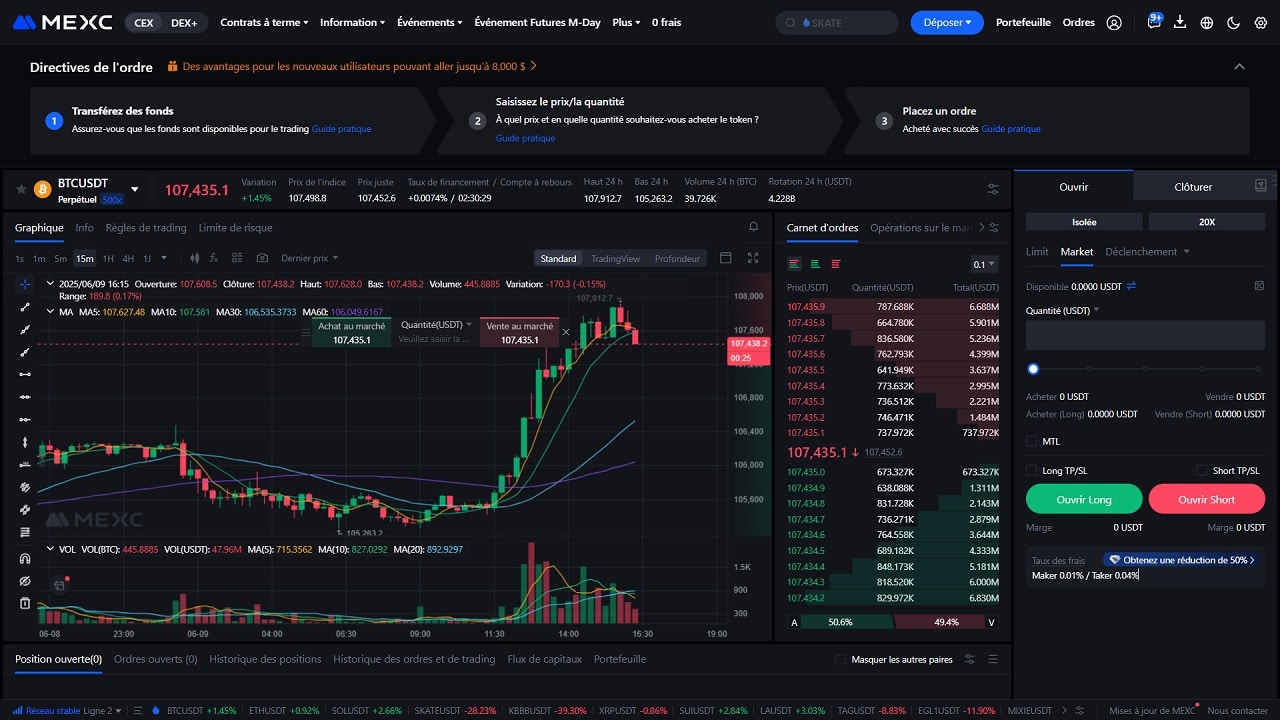Select the magnet snap tool
1280x720 pixels.
click(x=25, y=558)
